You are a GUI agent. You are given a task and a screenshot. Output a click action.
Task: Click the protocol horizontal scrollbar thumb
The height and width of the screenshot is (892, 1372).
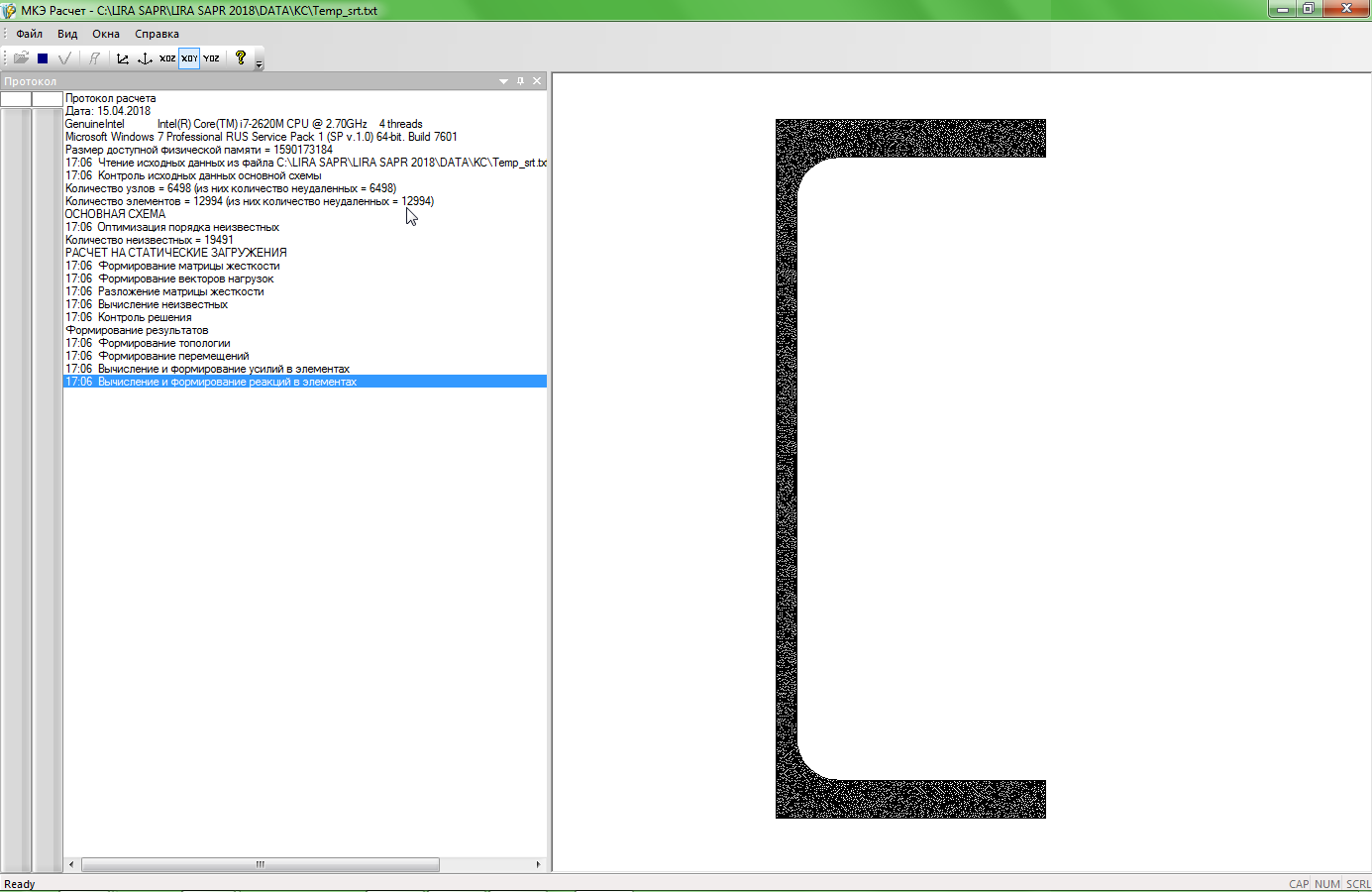pyautogui.click(x=260, y=864)
